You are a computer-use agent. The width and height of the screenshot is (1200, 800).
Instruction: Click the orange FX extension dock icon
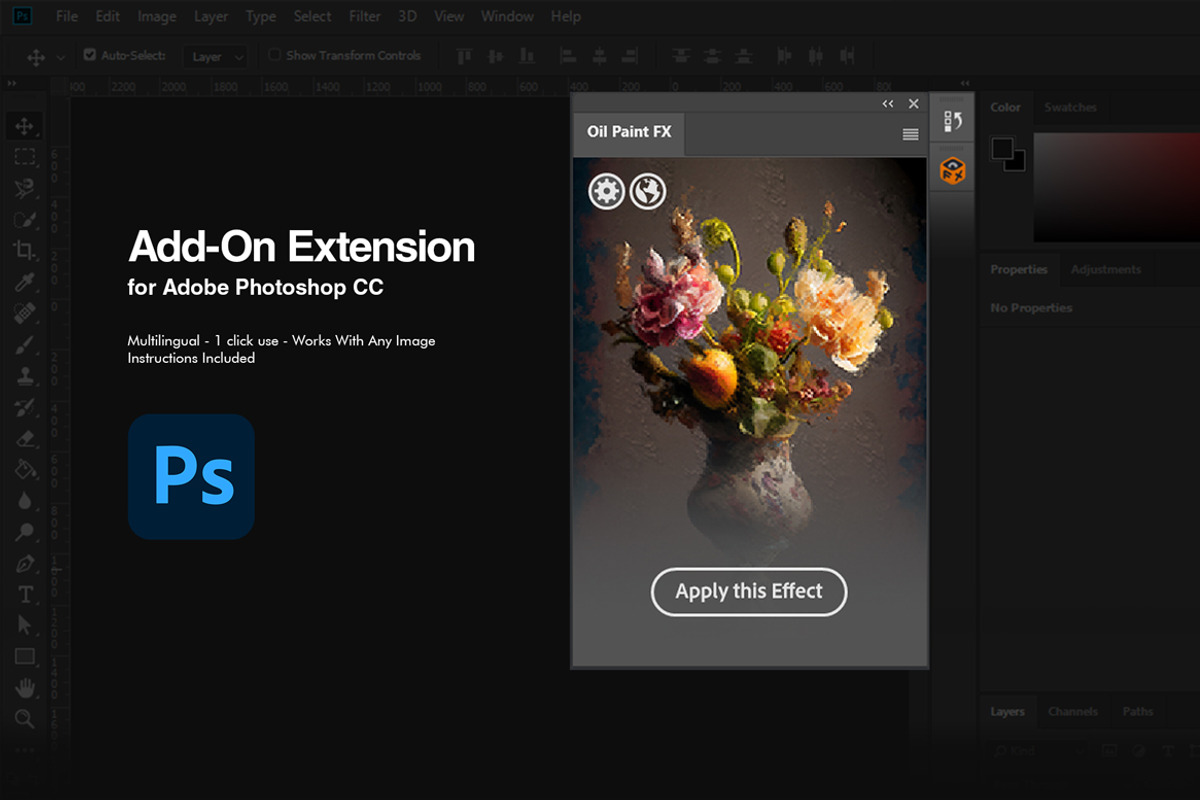click(952, 171)
